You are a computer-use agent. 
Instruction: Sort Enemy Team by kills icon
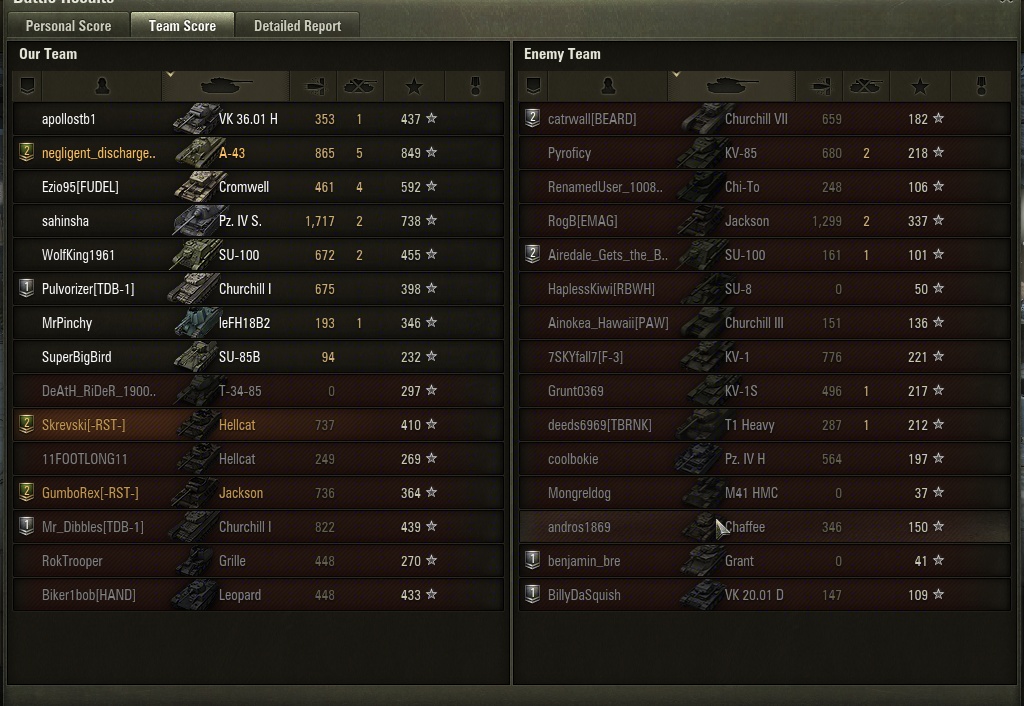coord(865,86)
